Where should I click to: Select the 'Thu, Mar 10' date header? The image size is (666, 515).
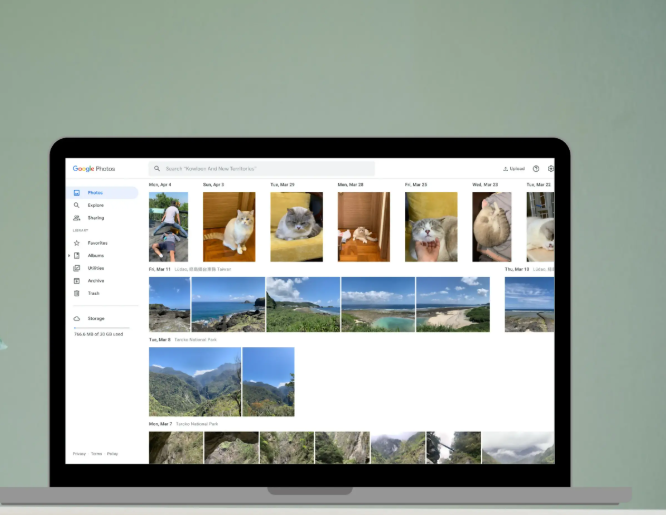click(x=517, y=269)
